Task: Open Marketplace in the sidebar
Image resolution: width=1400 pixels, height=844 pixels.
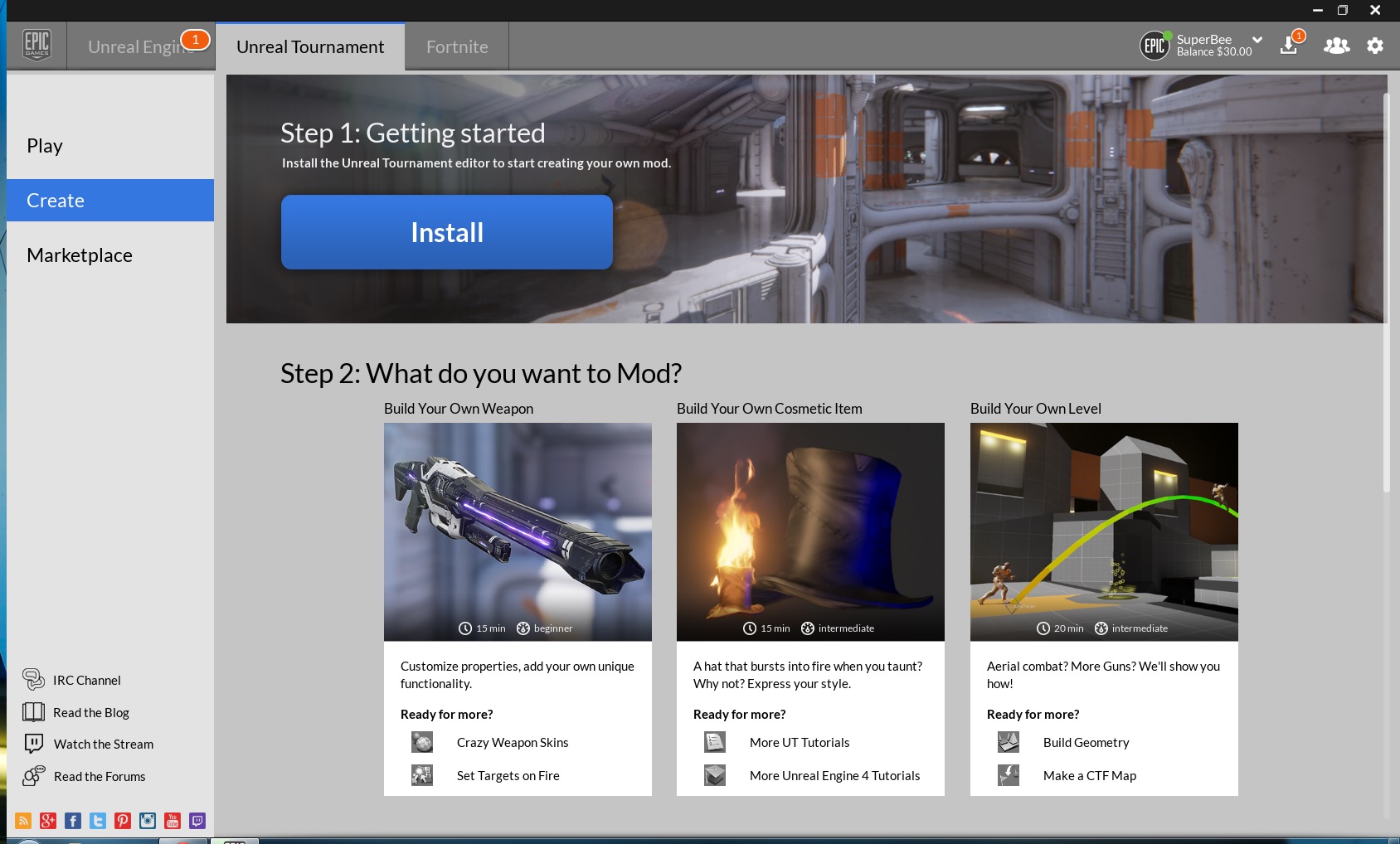Action: click(110, 255)
